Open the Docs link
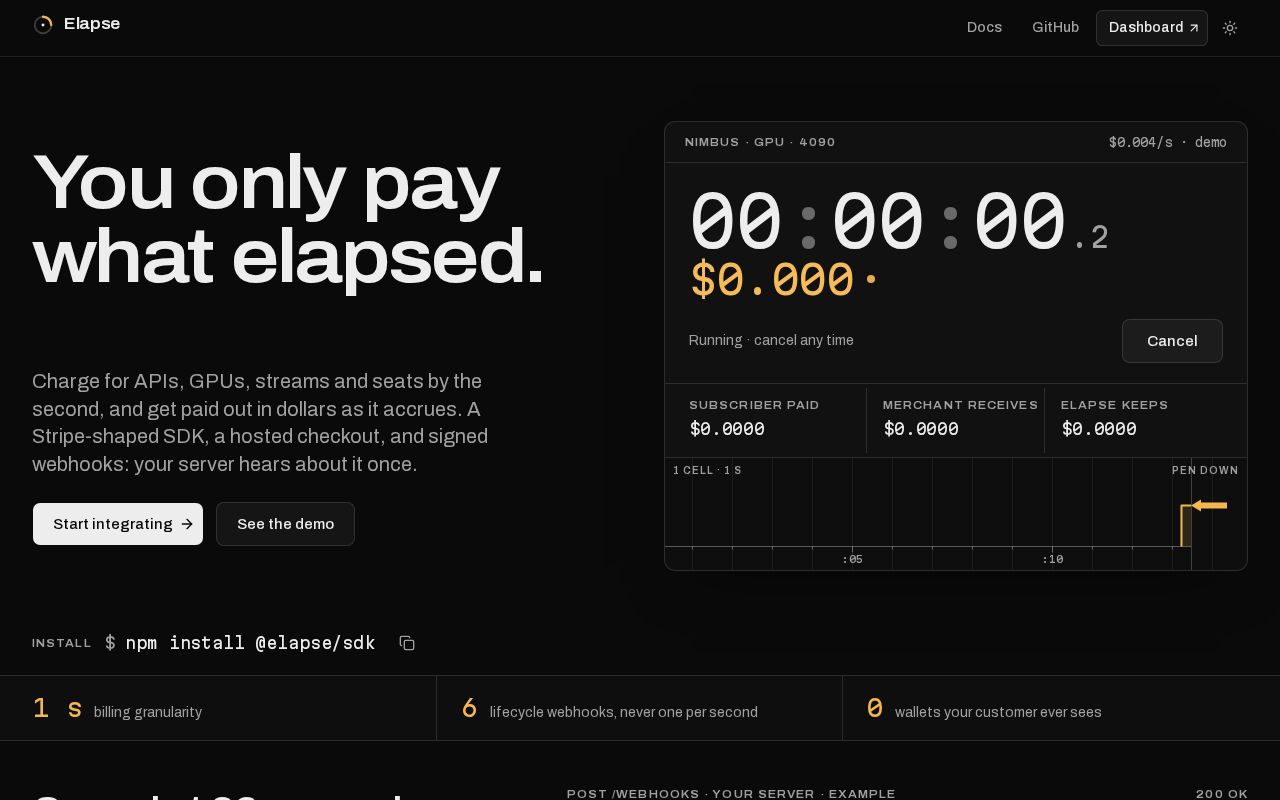Viewport: 1280px width, 800px height. [x=984, y=27]
